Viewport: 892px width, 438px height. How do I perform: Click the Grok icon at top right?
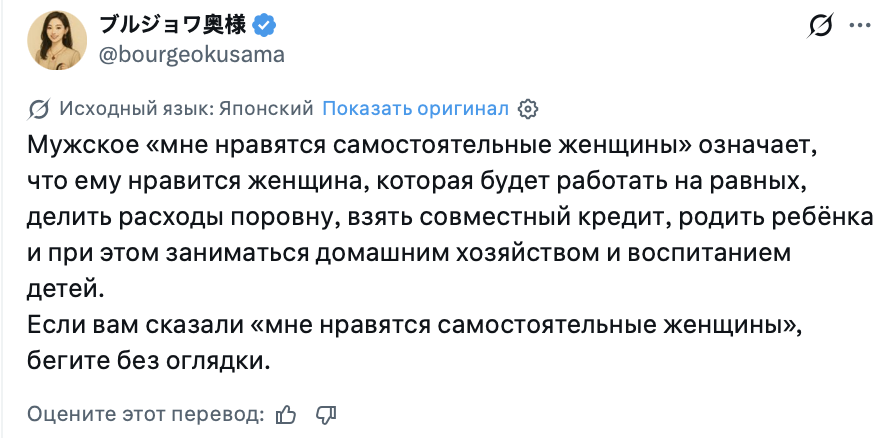[820, 25]
